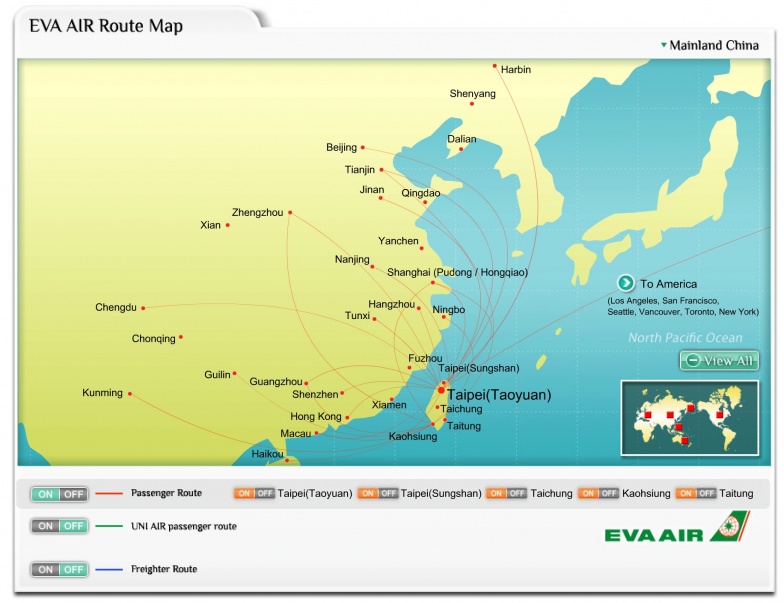This screenshot has width=784, height=603.
Task: Click the Dalian city dot
Action: pyautogui.click(x=461, y=148)
